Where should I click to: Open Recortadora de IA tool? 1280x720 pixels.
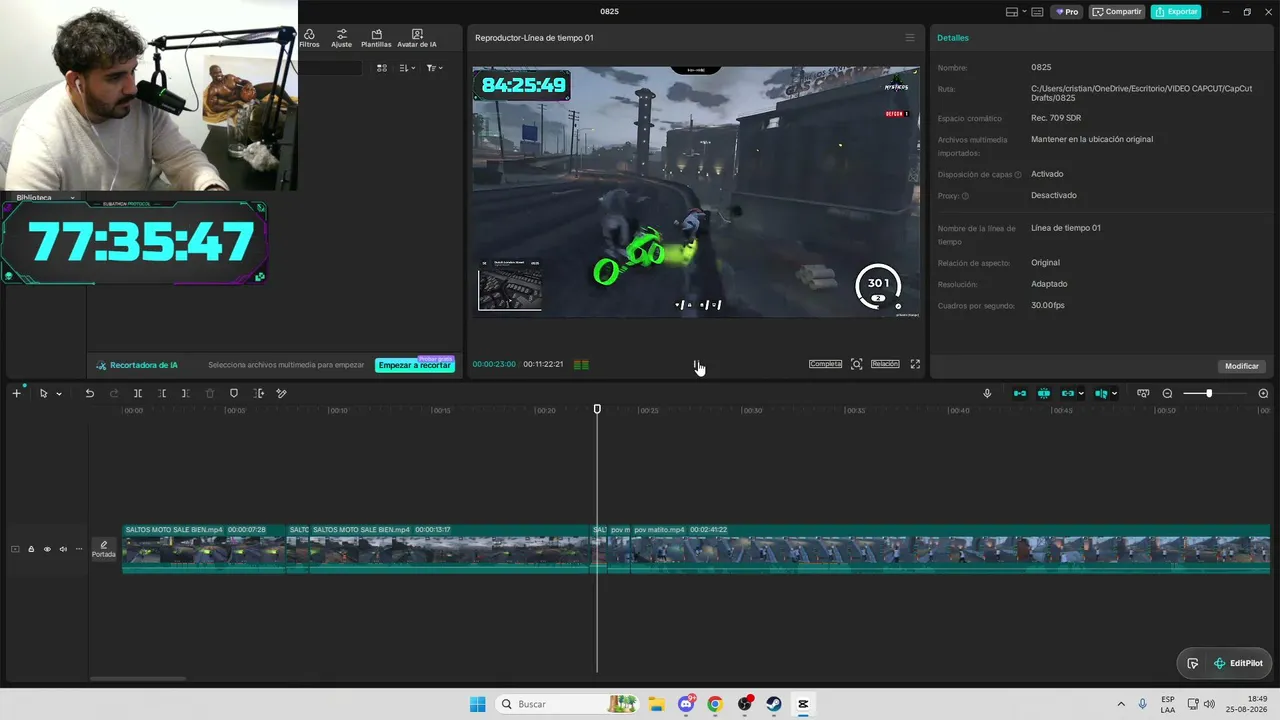tap(137, 365)
